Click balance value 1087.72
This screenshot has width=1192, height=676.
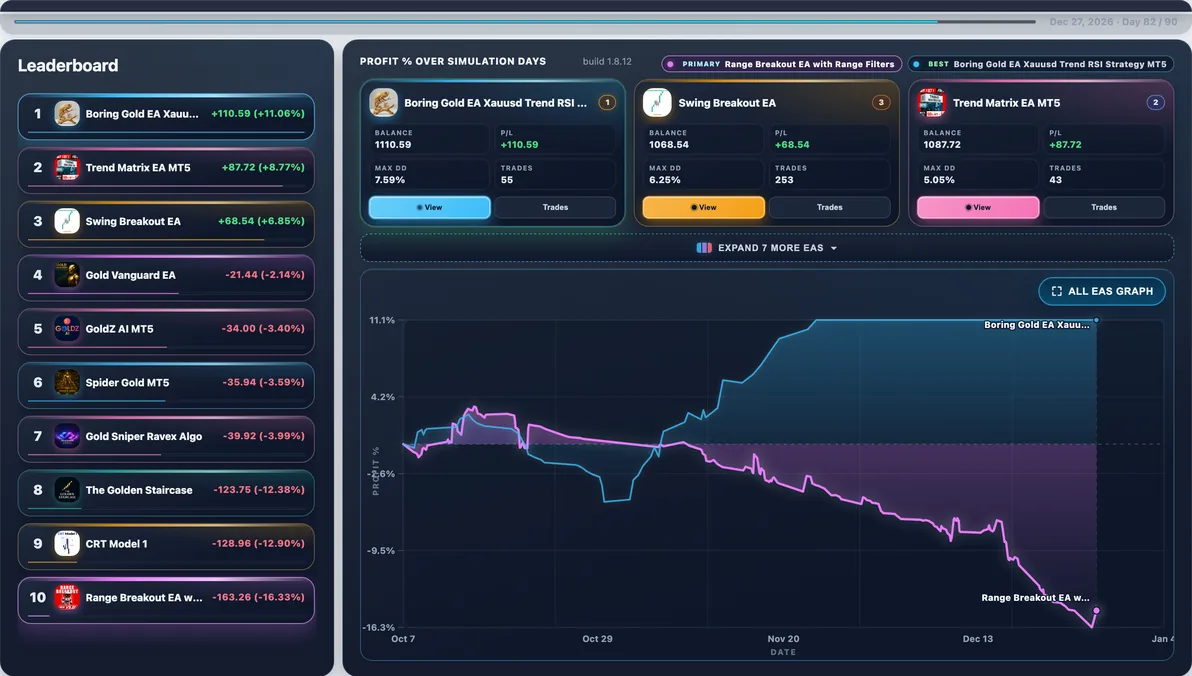click(942, 144)
